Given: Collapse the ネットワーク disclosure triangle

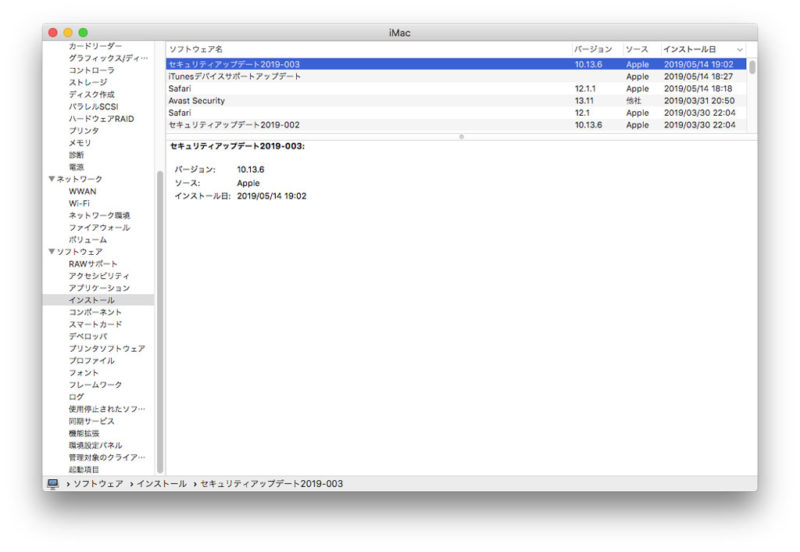Looking at the screenshot, I should (x=52, y=179).
